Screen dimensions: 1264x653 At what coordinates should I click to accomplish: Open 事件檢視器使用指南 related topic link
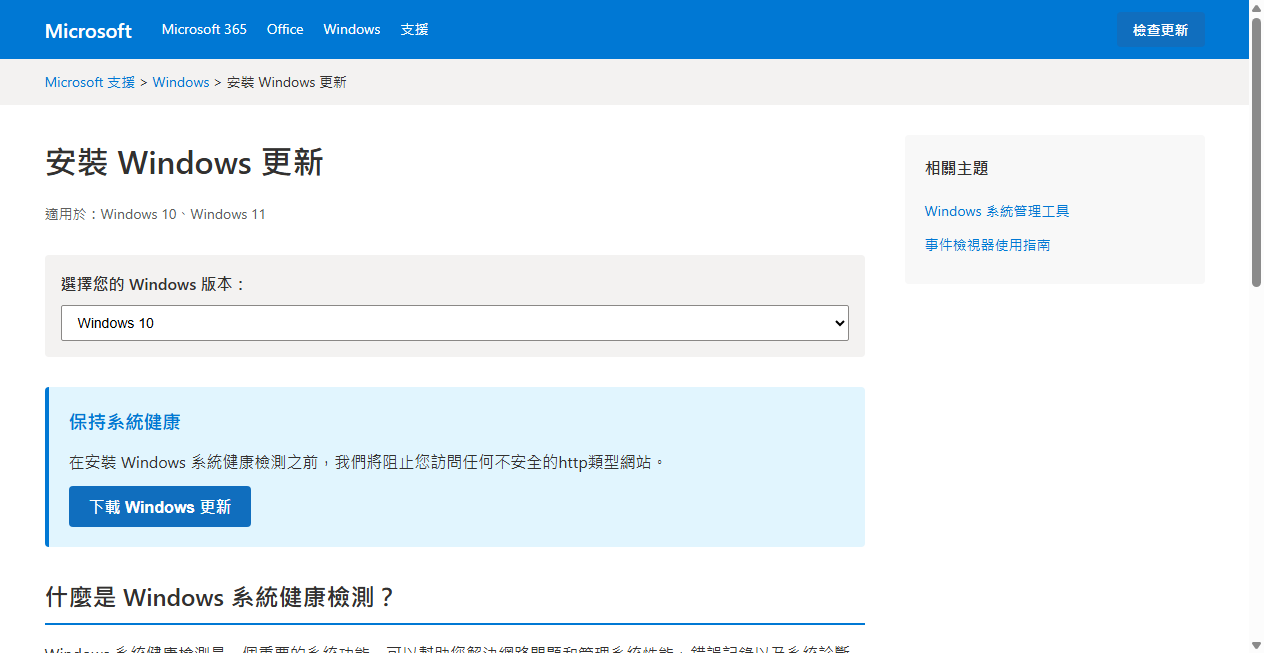click(987, 245)
